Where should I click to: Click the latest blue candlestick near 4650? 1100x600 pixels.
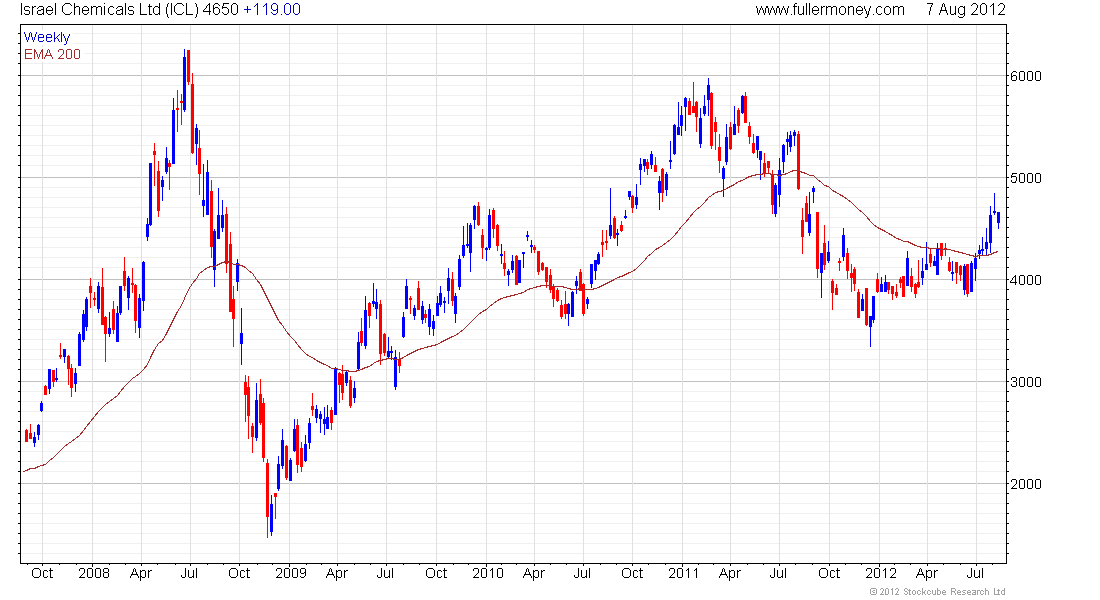coord(998,218)
